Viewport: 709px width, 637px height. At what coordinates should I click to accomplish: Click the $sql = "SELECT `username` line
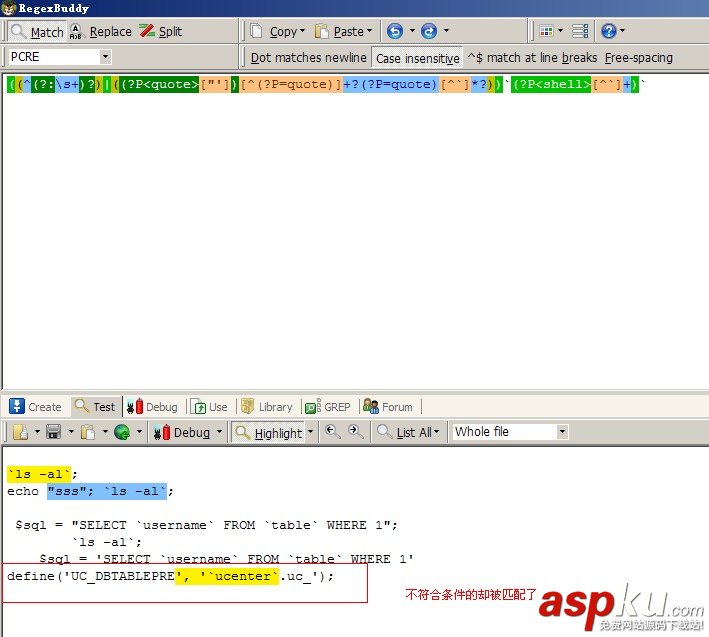(x=206, y=525)
